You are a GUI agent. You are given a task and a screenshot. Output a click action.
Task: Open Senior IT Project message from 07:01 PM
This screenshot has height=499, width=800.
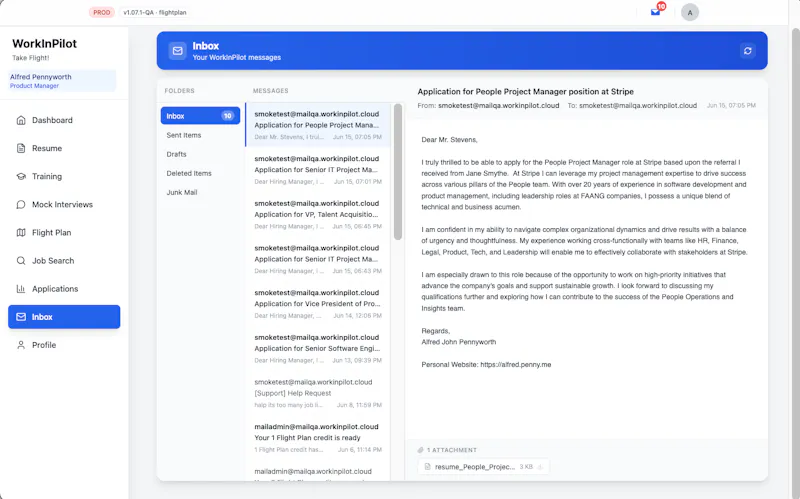(x=318, y=169)
